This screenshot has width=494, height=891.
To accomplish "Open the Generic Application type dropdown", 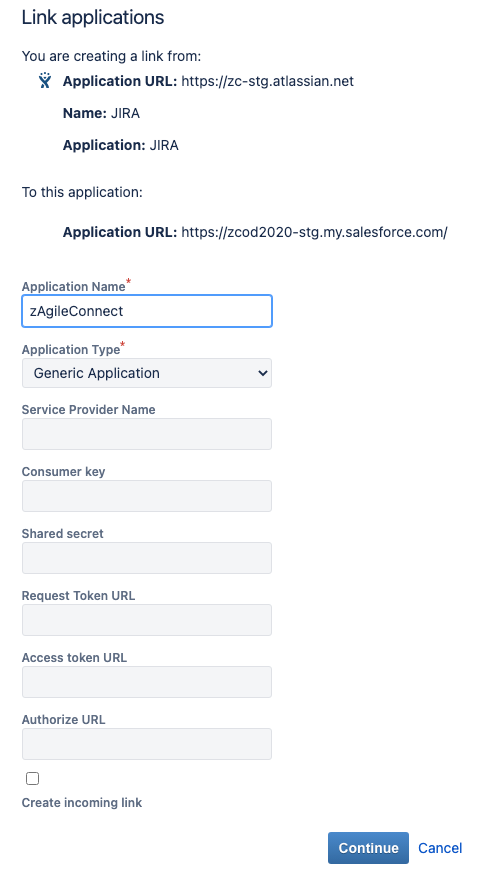I will click(147, 373).
